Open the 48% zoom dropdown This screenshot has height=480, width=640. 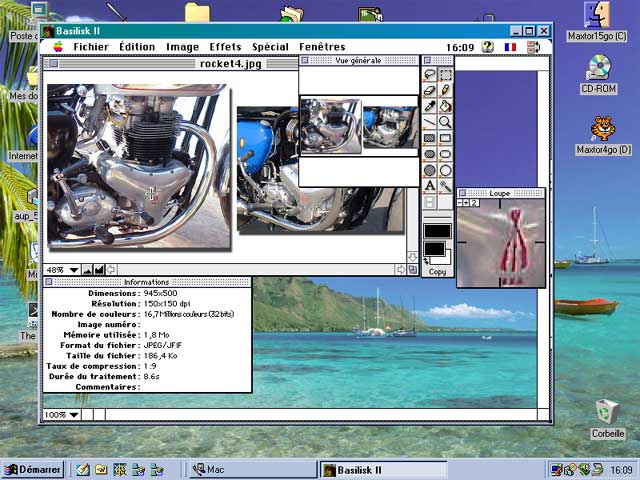click(62, 270)
